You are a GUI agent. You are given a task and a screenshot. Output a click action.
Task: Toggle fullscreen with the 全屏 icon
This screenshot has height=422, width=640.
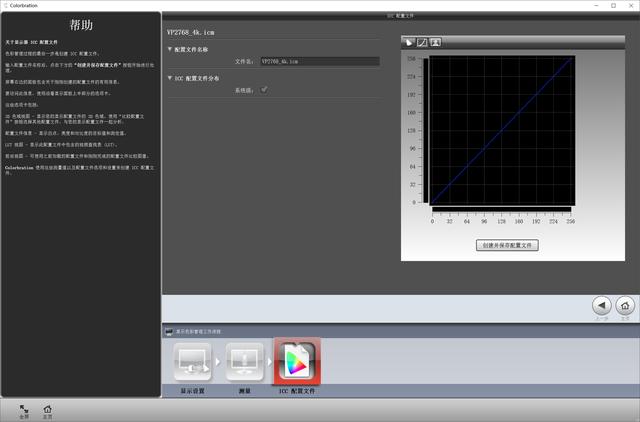pos(24,409)
